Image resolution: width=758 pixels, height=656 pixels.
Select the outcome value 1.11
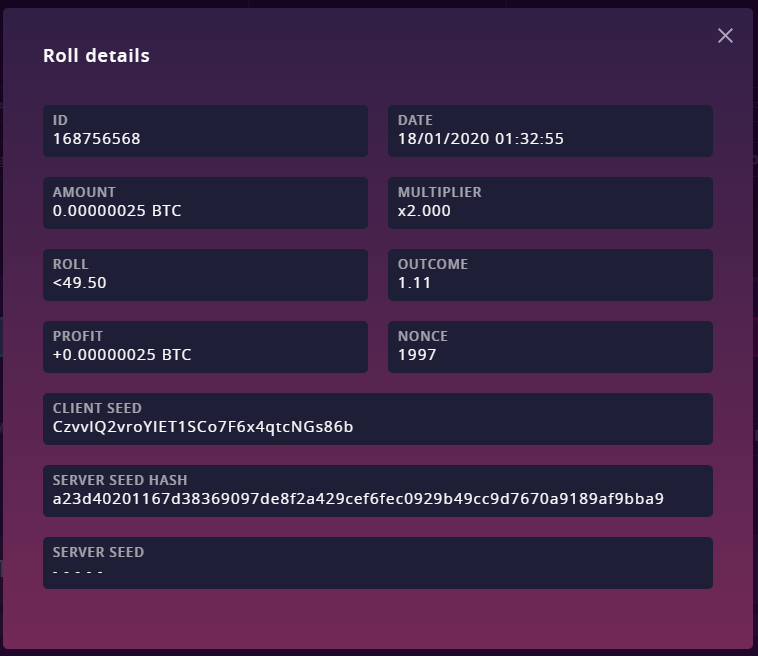(x=414, y=283)
